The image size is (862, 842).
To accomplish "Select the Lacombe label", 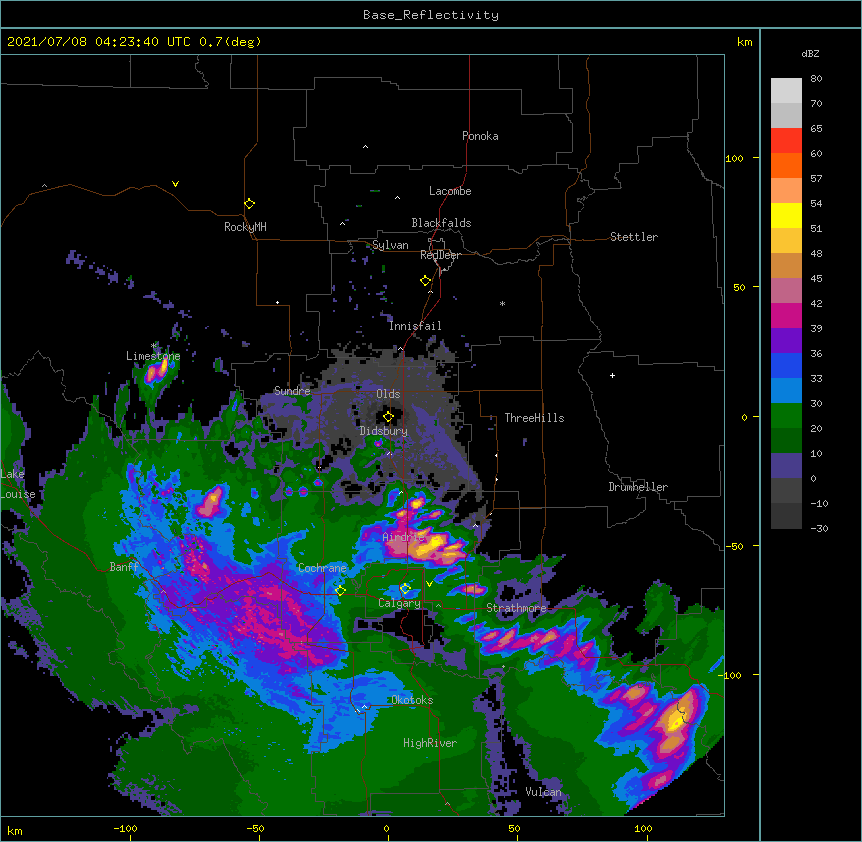I will (450, 191).
